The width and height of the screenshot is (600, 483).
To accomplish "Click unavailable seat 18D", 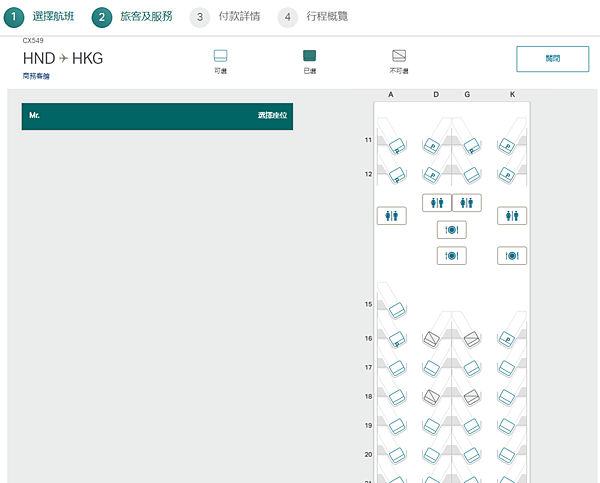I will pyautogui.click(x=431, y=398).
